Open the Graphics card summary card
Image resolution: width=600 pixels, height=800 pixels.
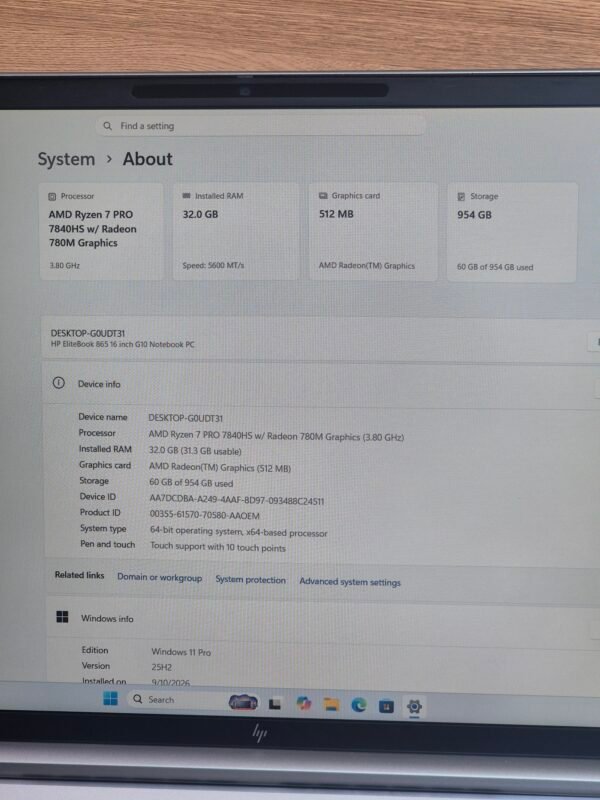point(373,232)
